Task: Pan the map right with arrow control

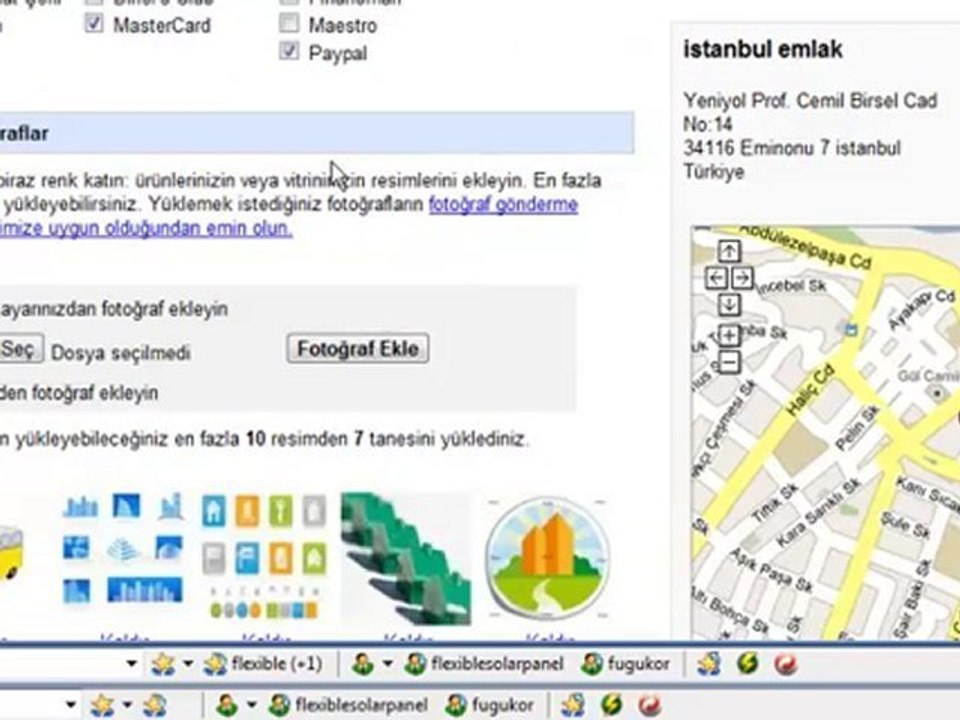Action: click(742, 277)
